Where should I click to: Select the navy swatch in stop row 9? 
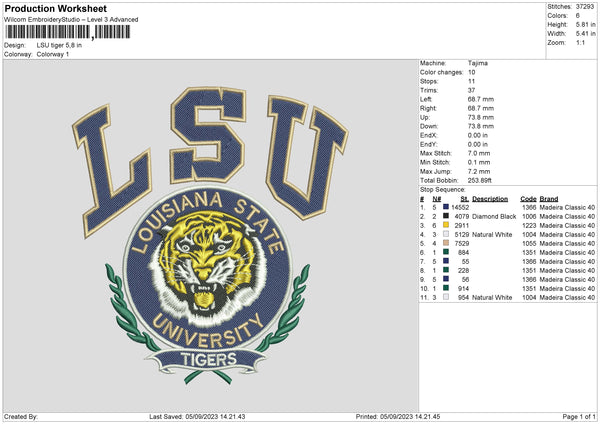coord(446,279)
